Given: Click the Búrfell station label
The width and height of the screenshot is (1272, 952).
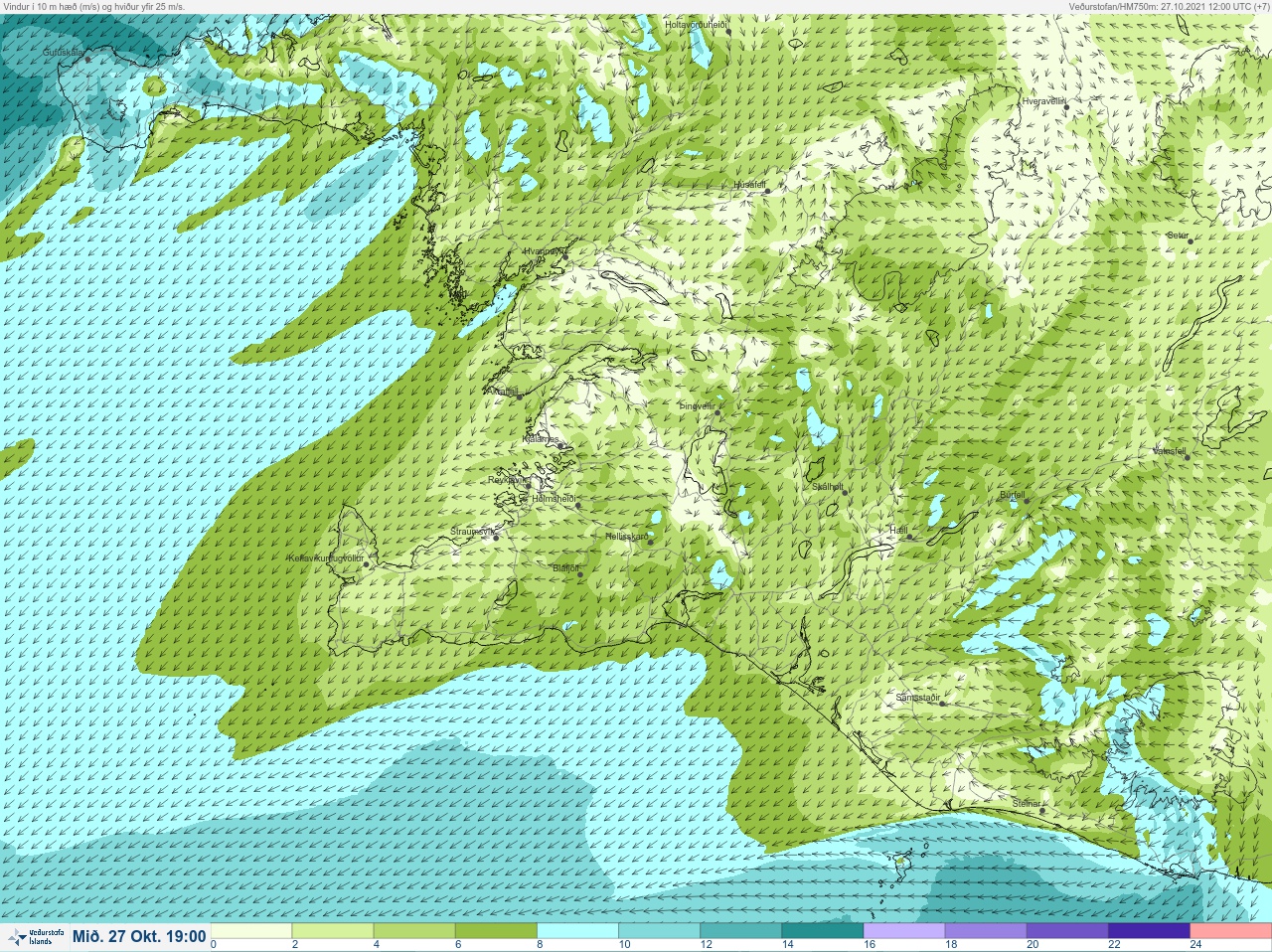Looking at the screenshot, I should (x=1012, y=494).
